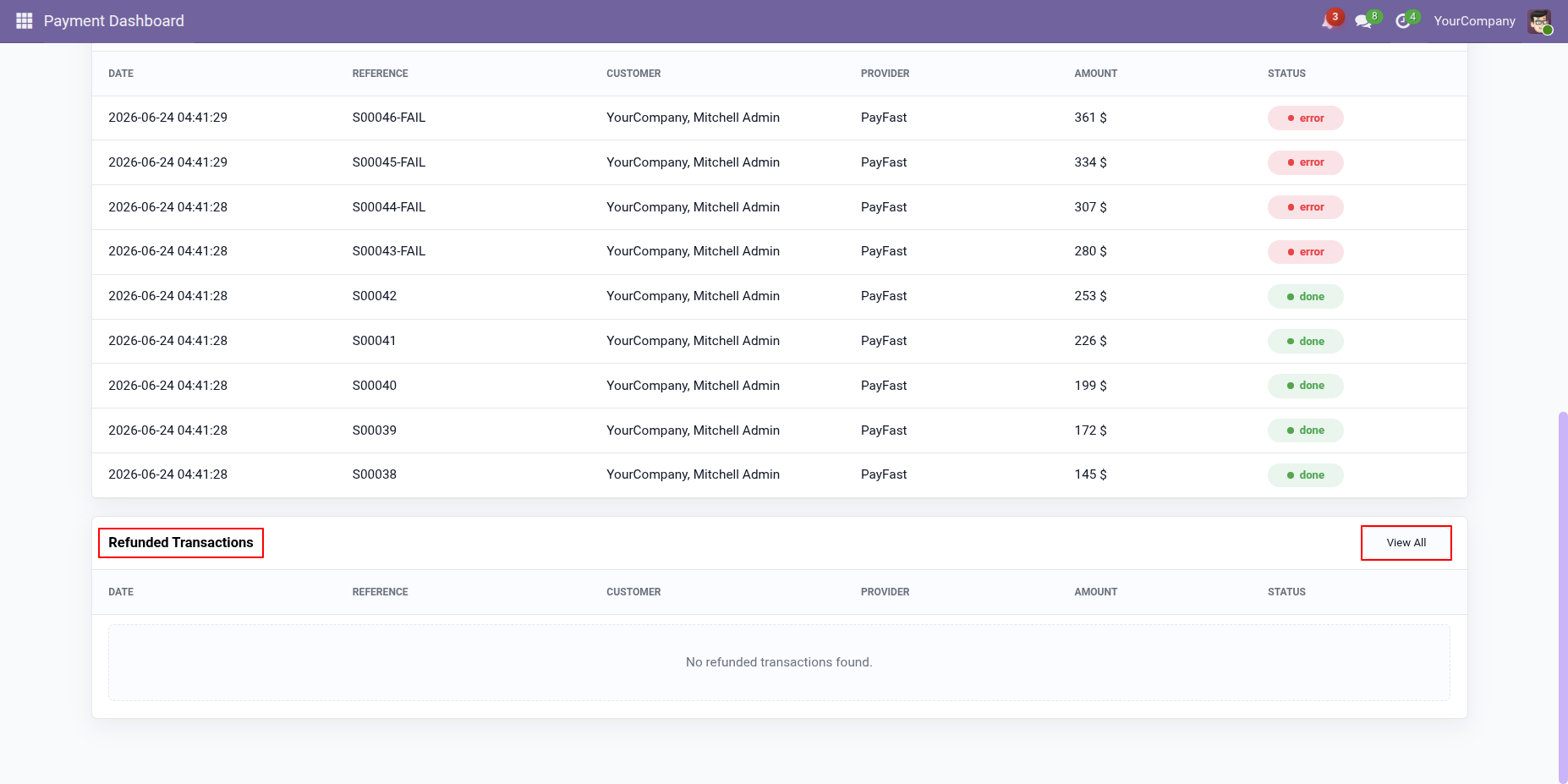This screenshot has height=784, width=1568.
Task: Click the Refunded Transactions heading
Action: (181, 543)
